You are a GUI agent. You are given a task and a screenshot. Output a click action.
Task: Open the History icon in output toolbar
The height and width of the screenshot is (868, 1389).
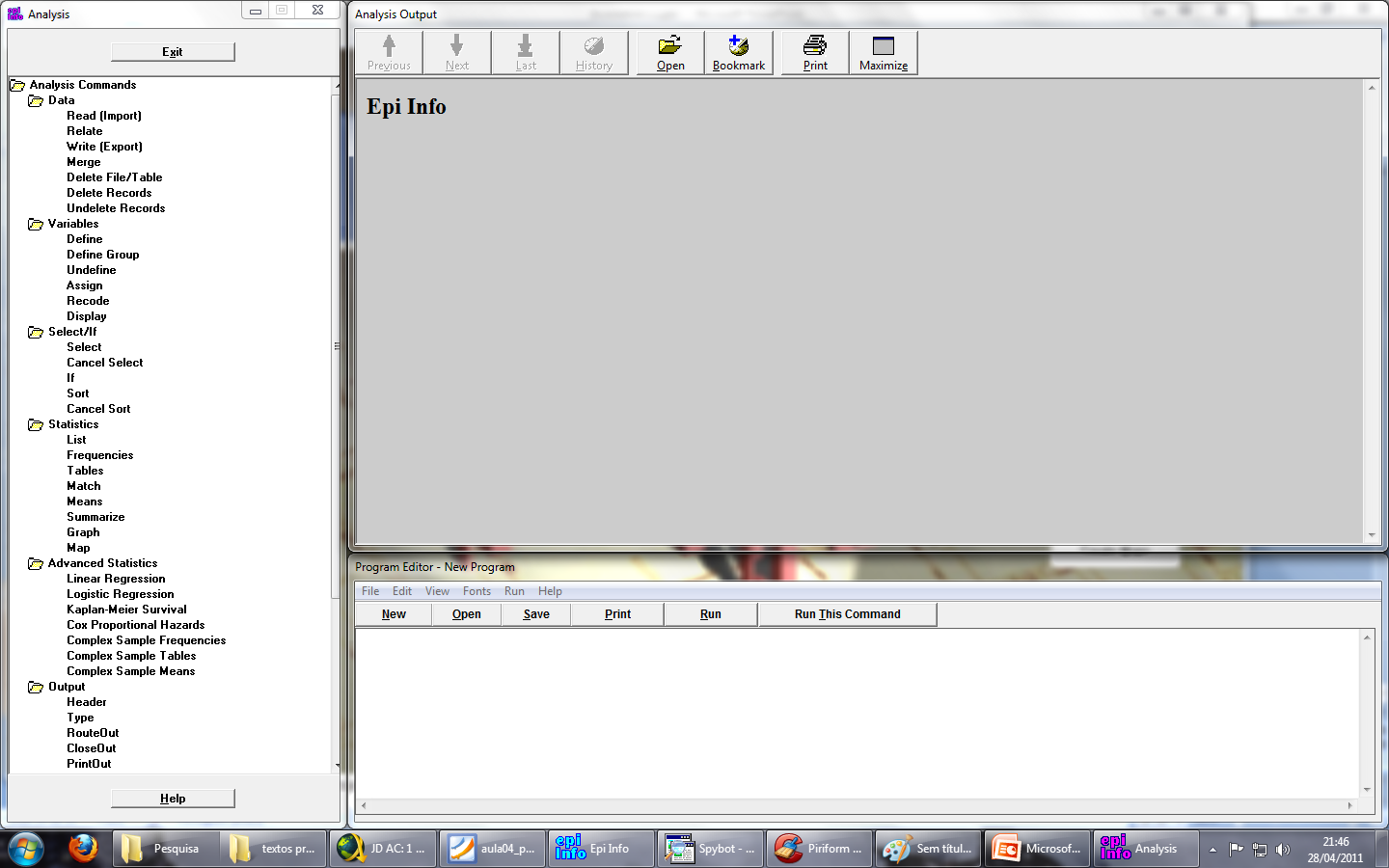pyautogui.click(x=594, y=53)
